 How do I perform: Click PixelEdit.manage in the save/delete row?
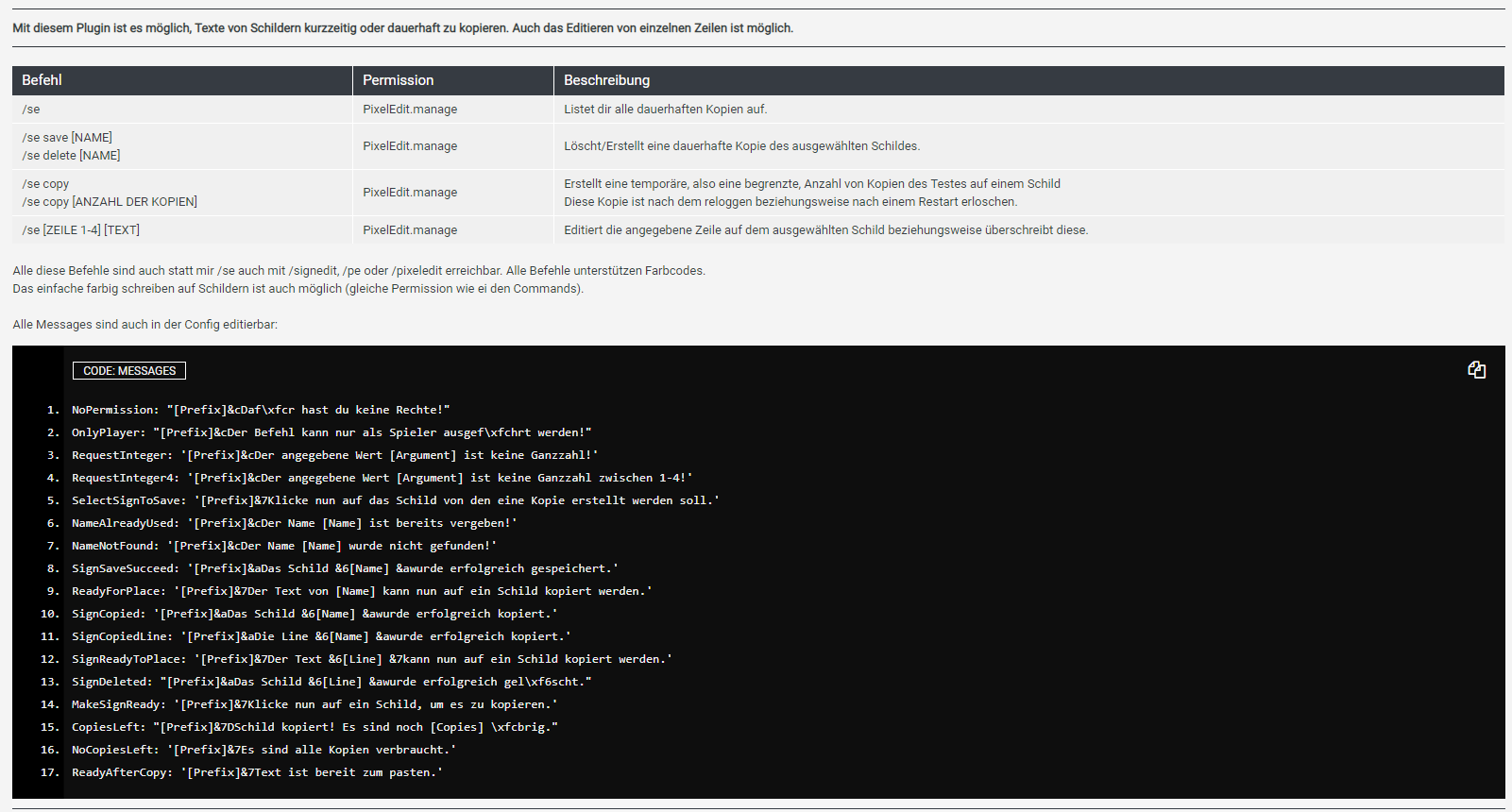[410, 146]
